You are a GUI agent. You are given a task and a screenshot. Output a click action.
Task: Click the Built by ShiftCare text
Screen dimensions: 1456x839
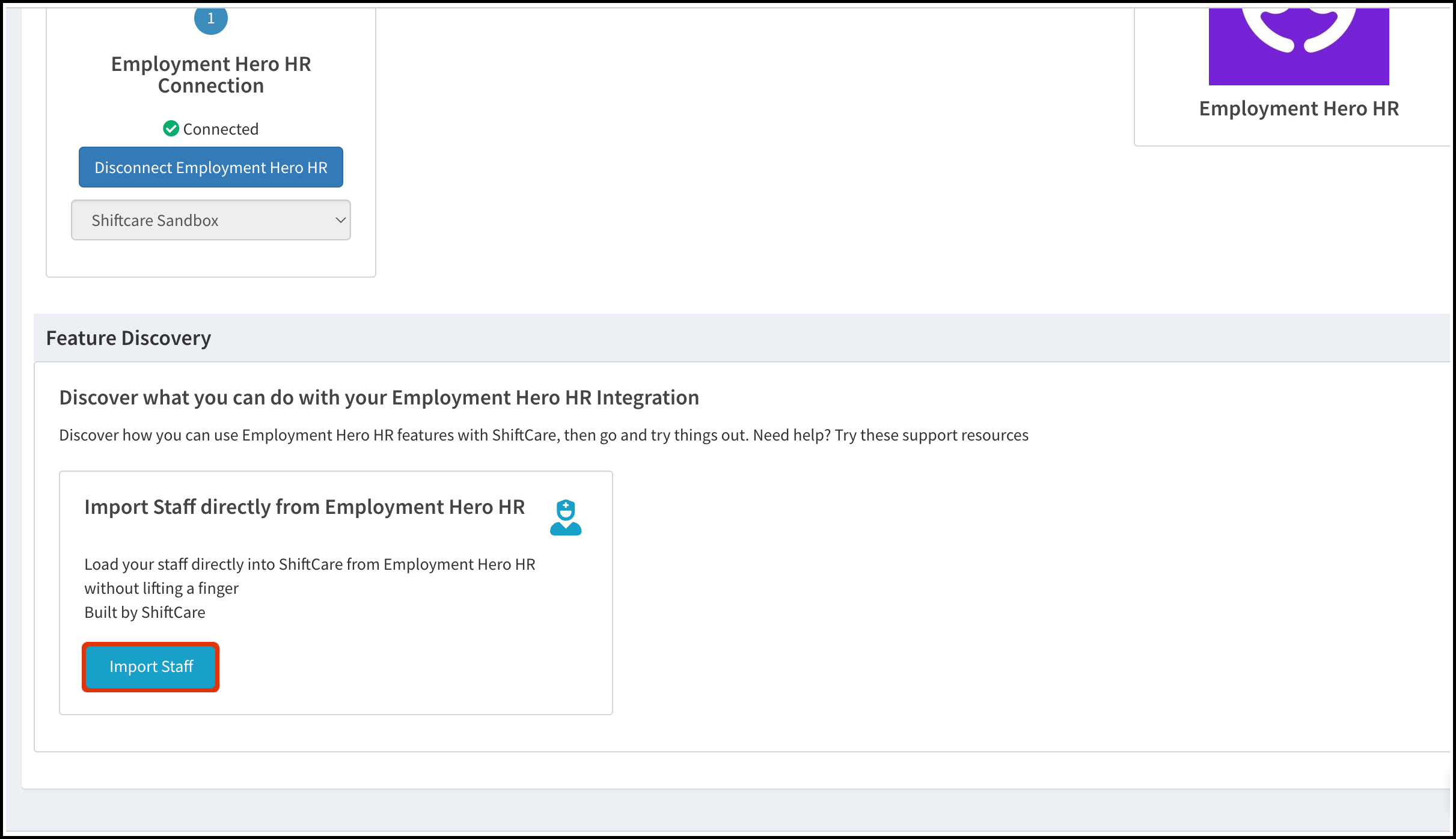(x=145, y=612)
